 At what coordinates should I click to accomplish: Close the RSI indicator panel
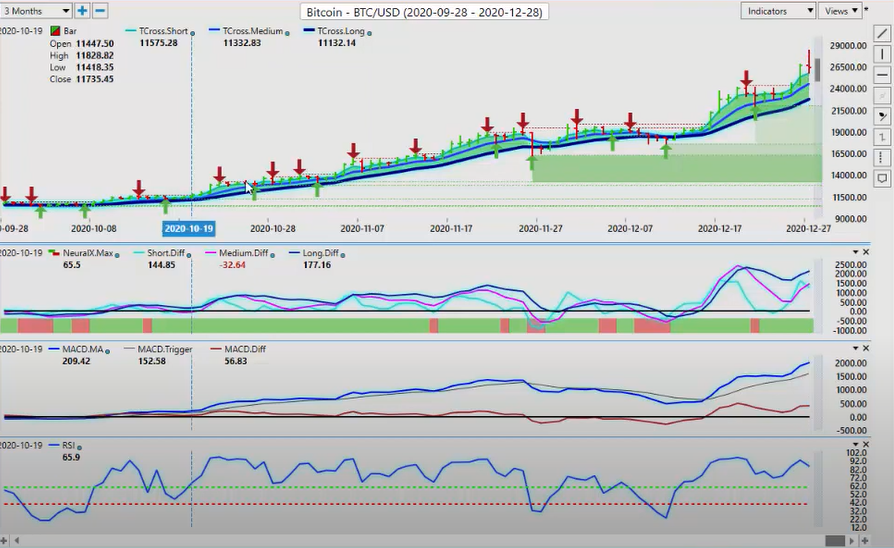[866, 444]
